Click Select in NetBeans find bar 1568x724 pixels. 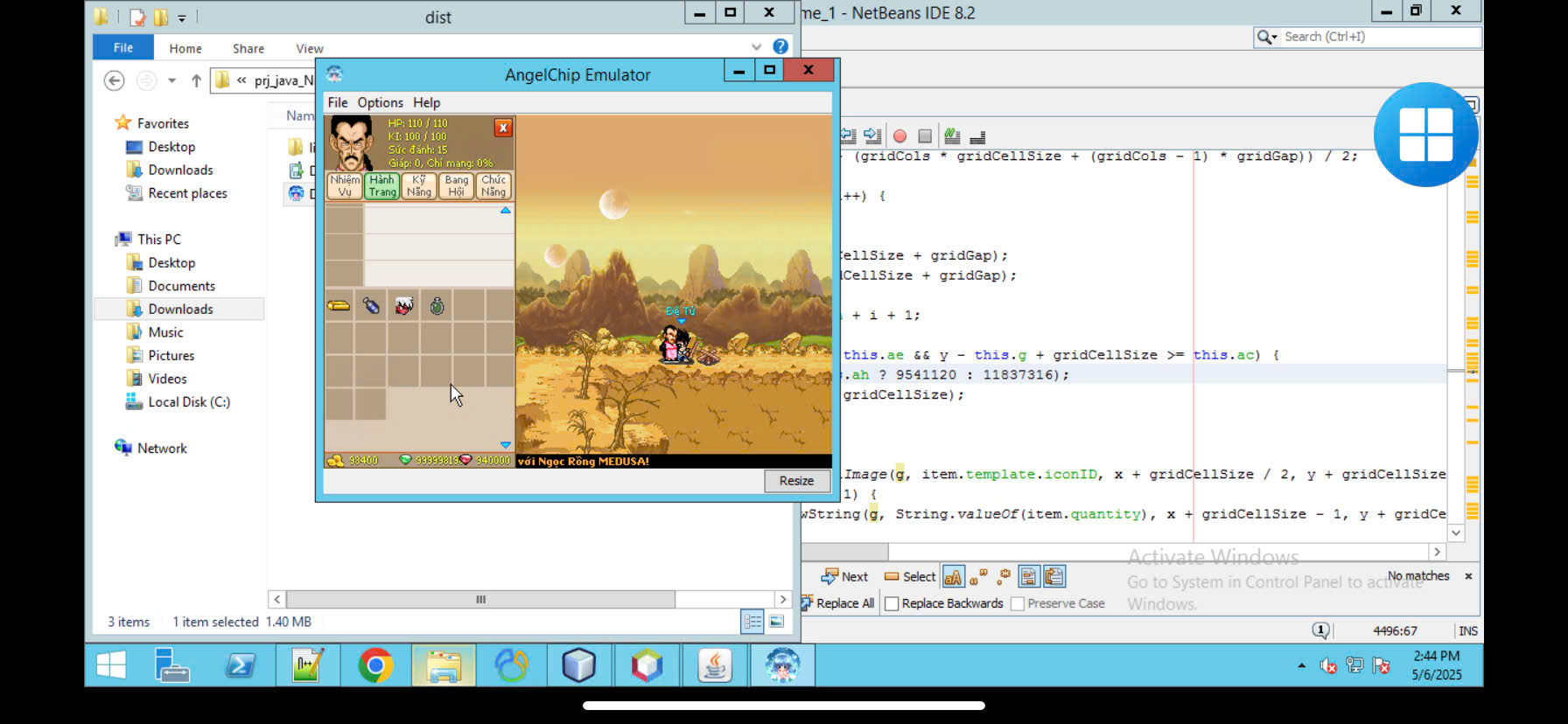(x=909, y=577)
